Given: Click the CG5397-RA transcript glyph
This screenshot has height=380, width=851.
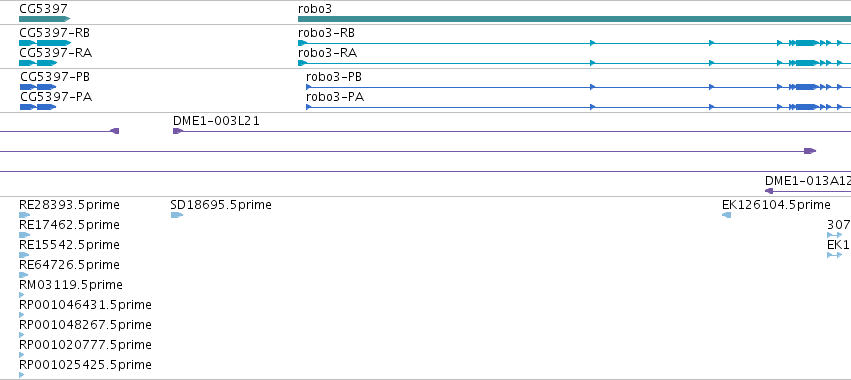Looking at the screenshot, I should coord(38,63).
